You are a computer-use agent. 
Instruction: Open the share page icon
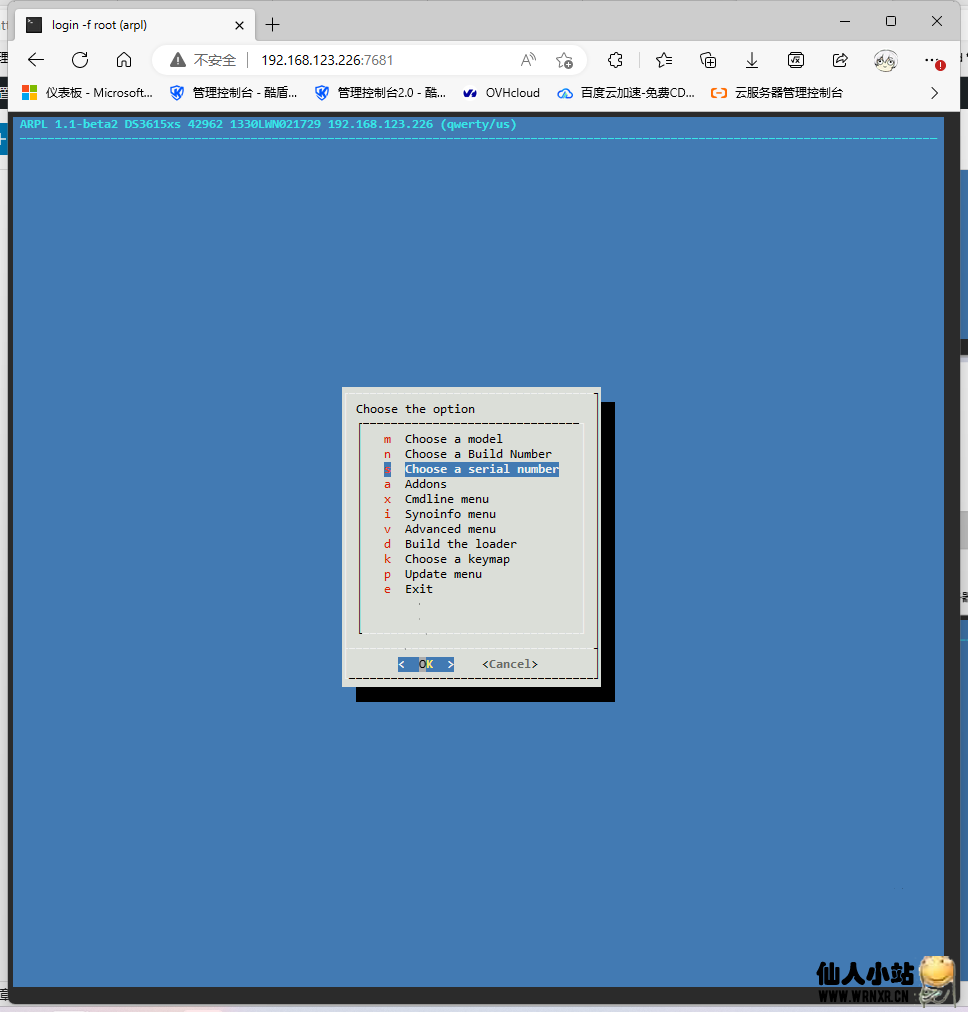click(x=840, y=60)
